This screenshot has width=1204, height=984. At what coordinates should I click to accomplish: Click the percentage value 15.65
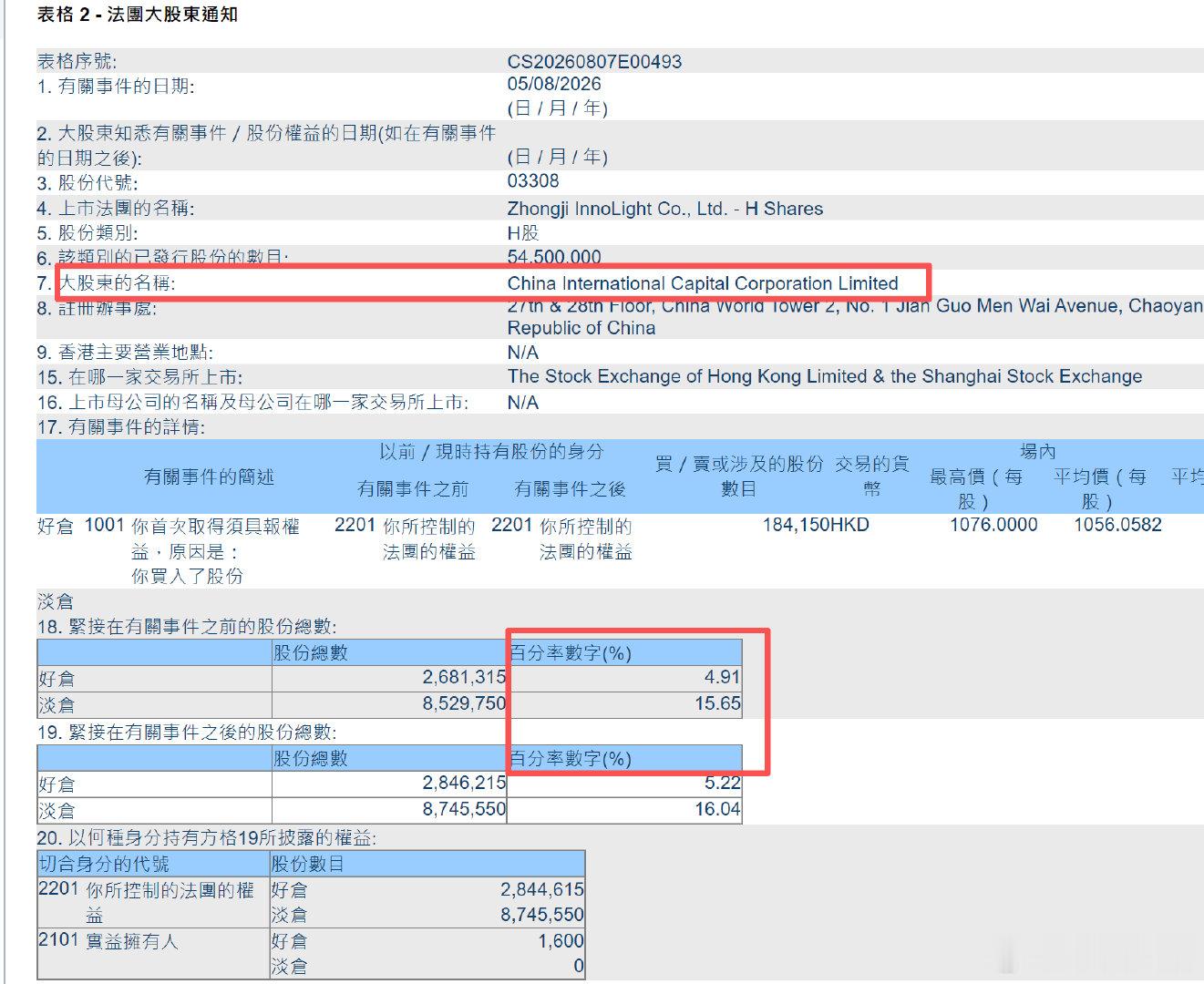pyautogui.click(x=717, y=703)
